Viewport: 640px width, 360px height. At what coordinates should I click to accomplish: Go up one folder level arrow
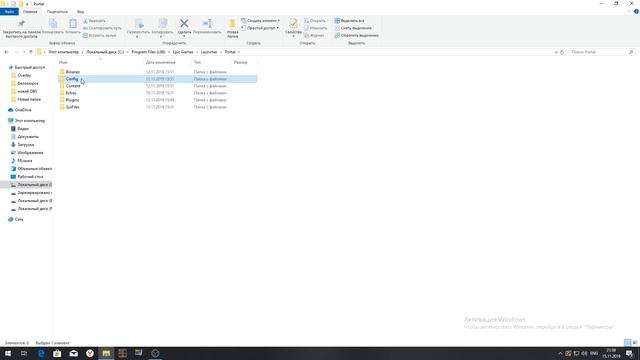(31, 52)
